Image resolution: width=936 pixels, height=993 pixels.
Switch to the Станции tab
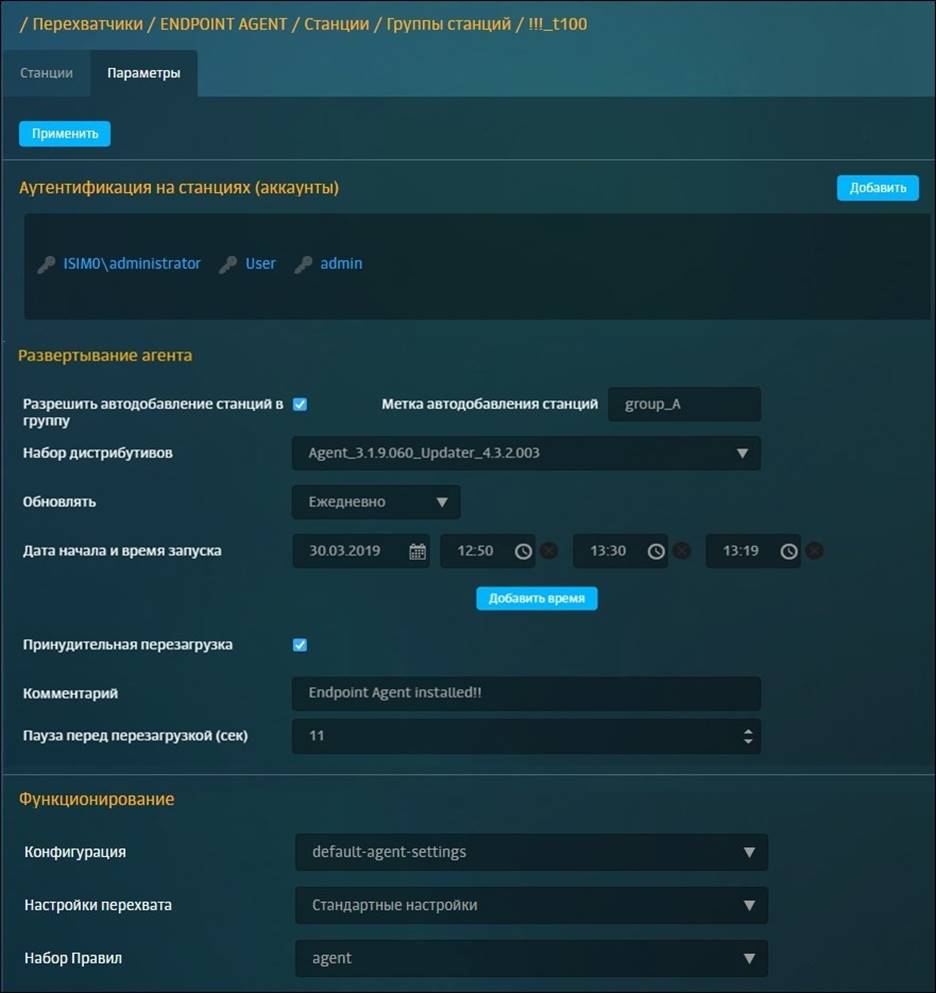point(46,73)
